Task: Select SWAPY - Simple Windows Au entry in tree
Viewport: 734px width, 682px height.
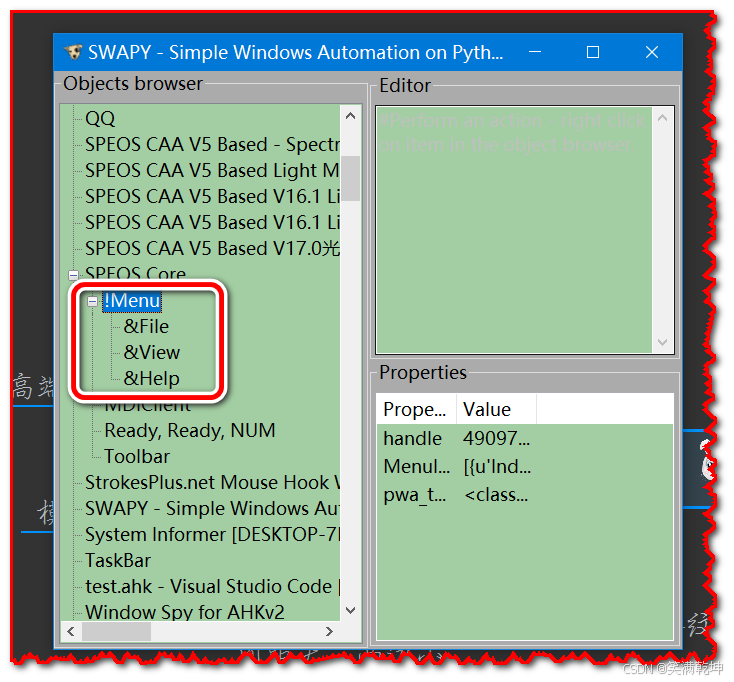Action: pyautogui.click(x=212, y=508)
